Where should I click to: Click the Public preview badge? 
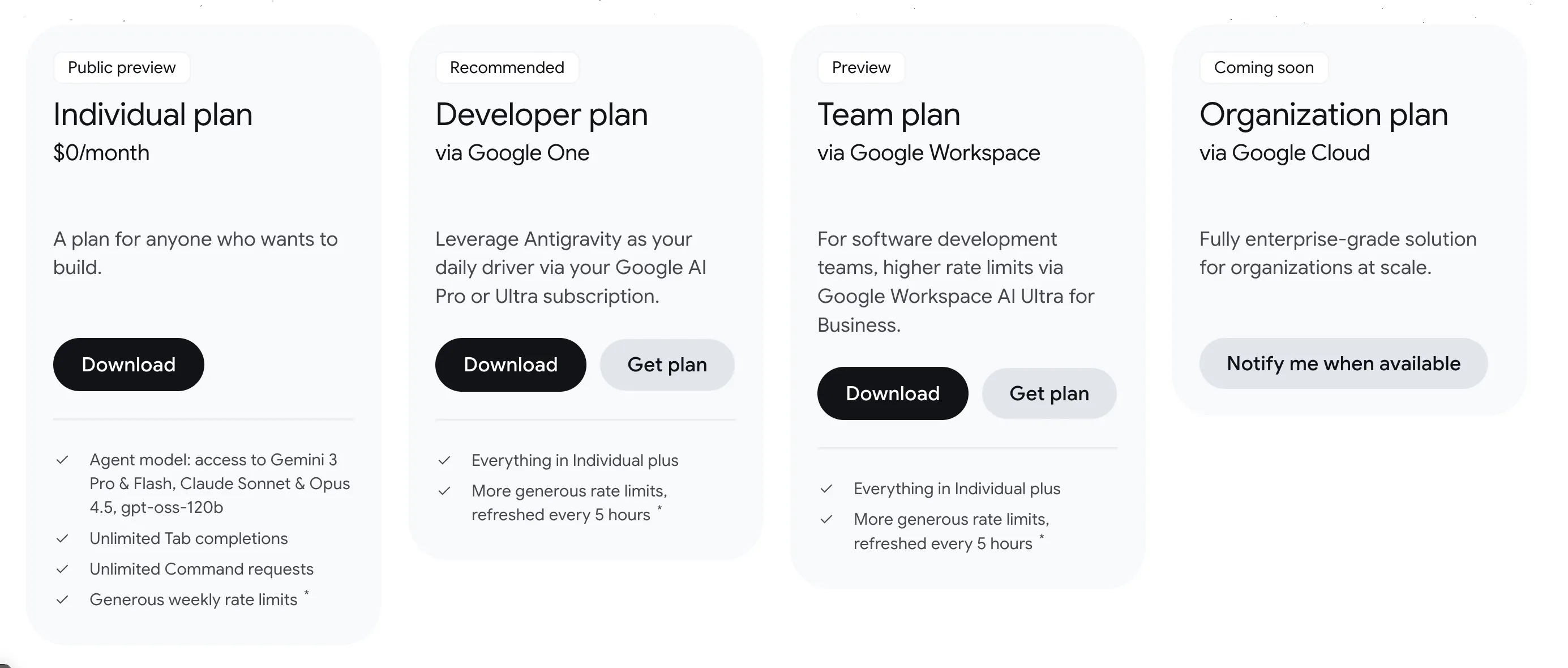tap(122, 67)
